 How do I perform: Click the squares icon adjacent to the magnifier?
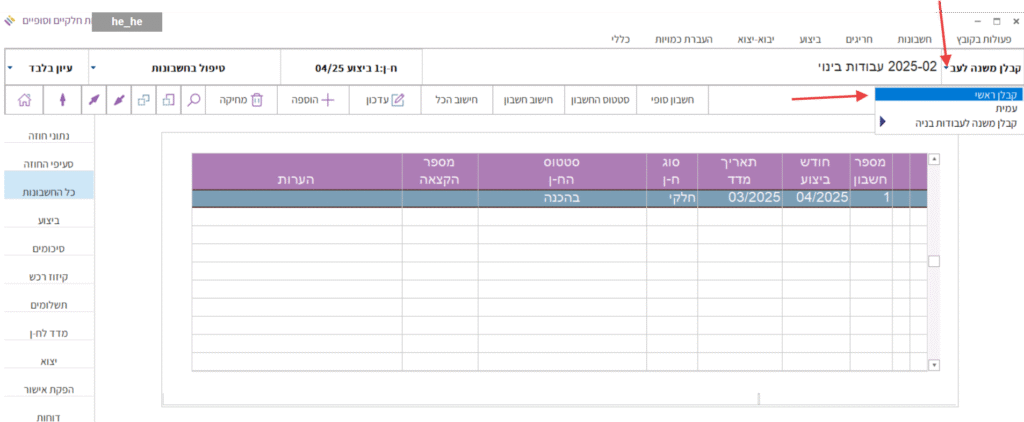[168, 100]
